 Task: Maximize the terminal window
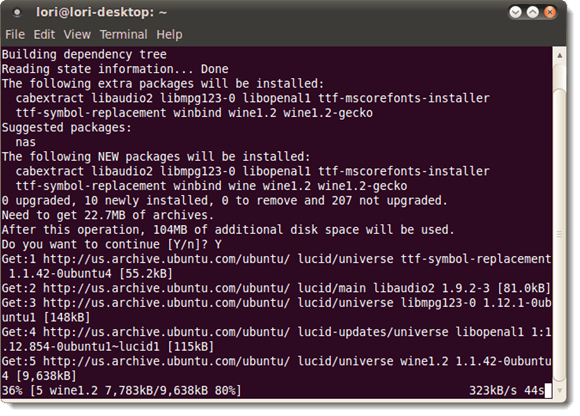(x=533, y=13)
